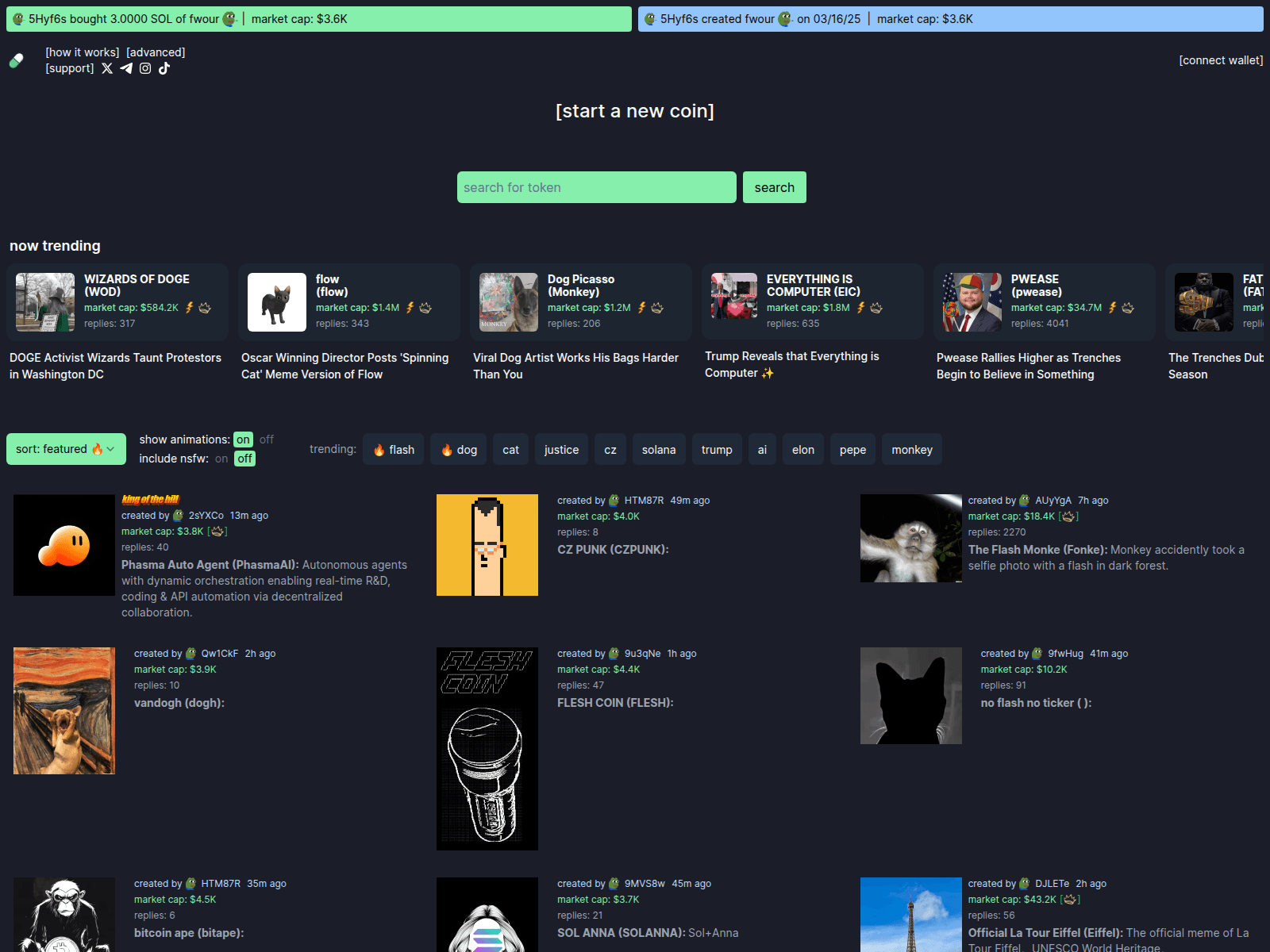Click frog icon in green bought banner

coord(18,19)
